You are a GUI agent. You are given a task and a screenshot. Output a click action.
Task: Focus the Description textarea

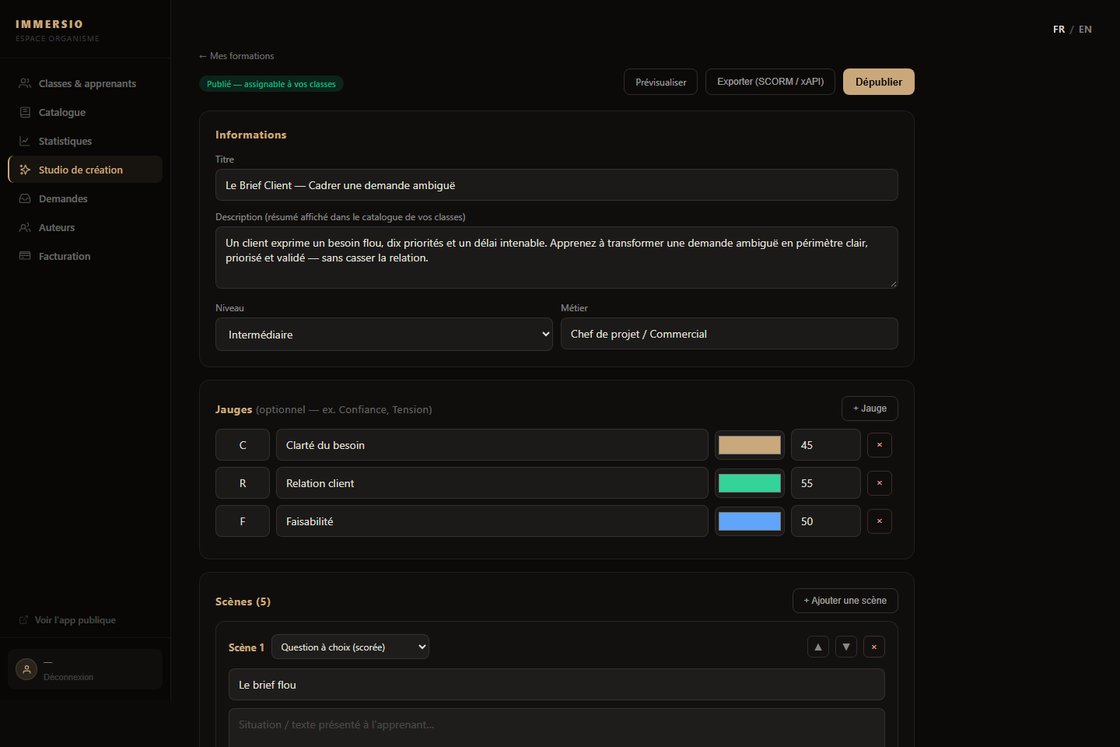coord(556,258)
